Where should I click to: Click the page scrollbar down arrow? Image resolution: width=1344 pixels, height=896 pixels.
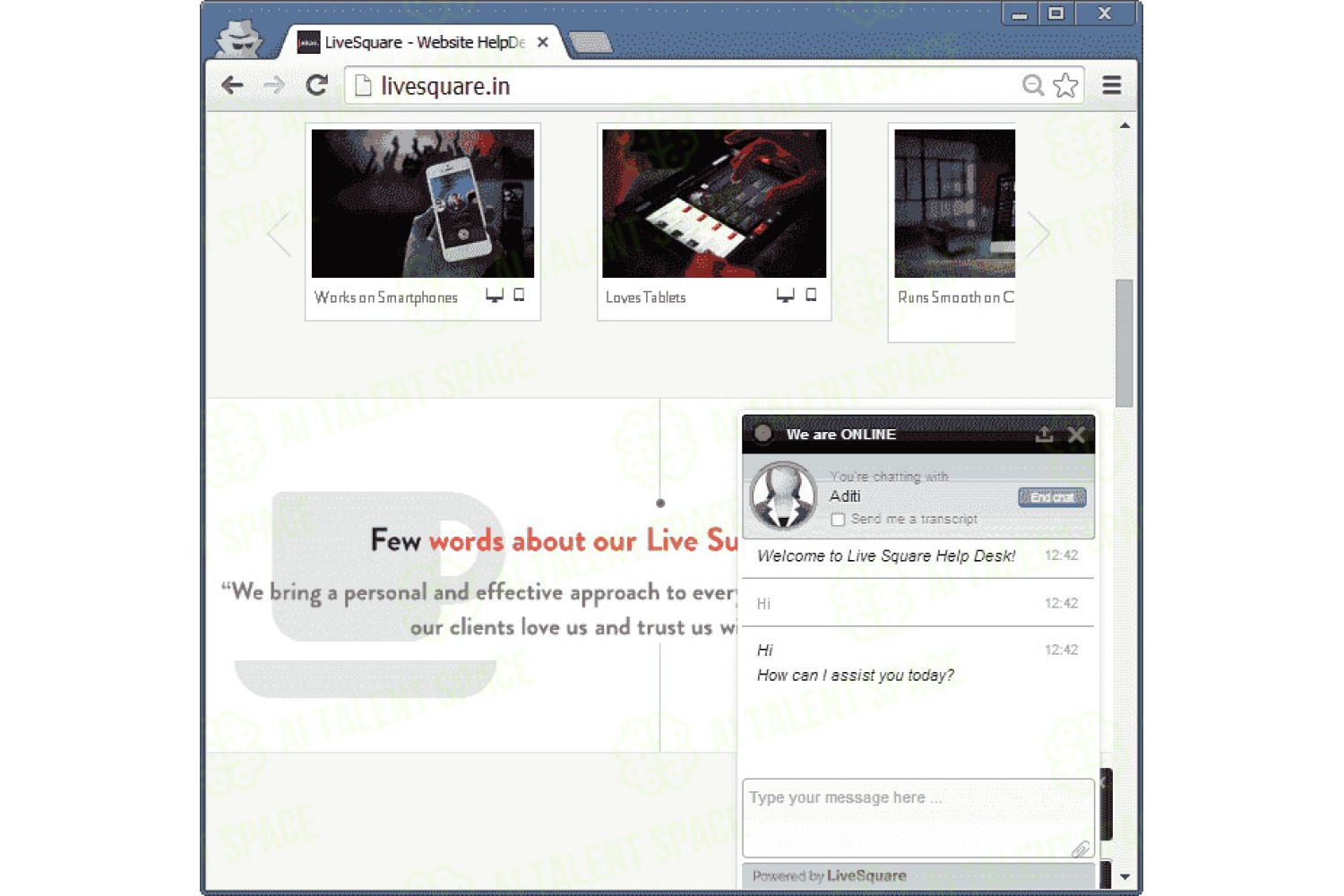[x=1124, y=877]
